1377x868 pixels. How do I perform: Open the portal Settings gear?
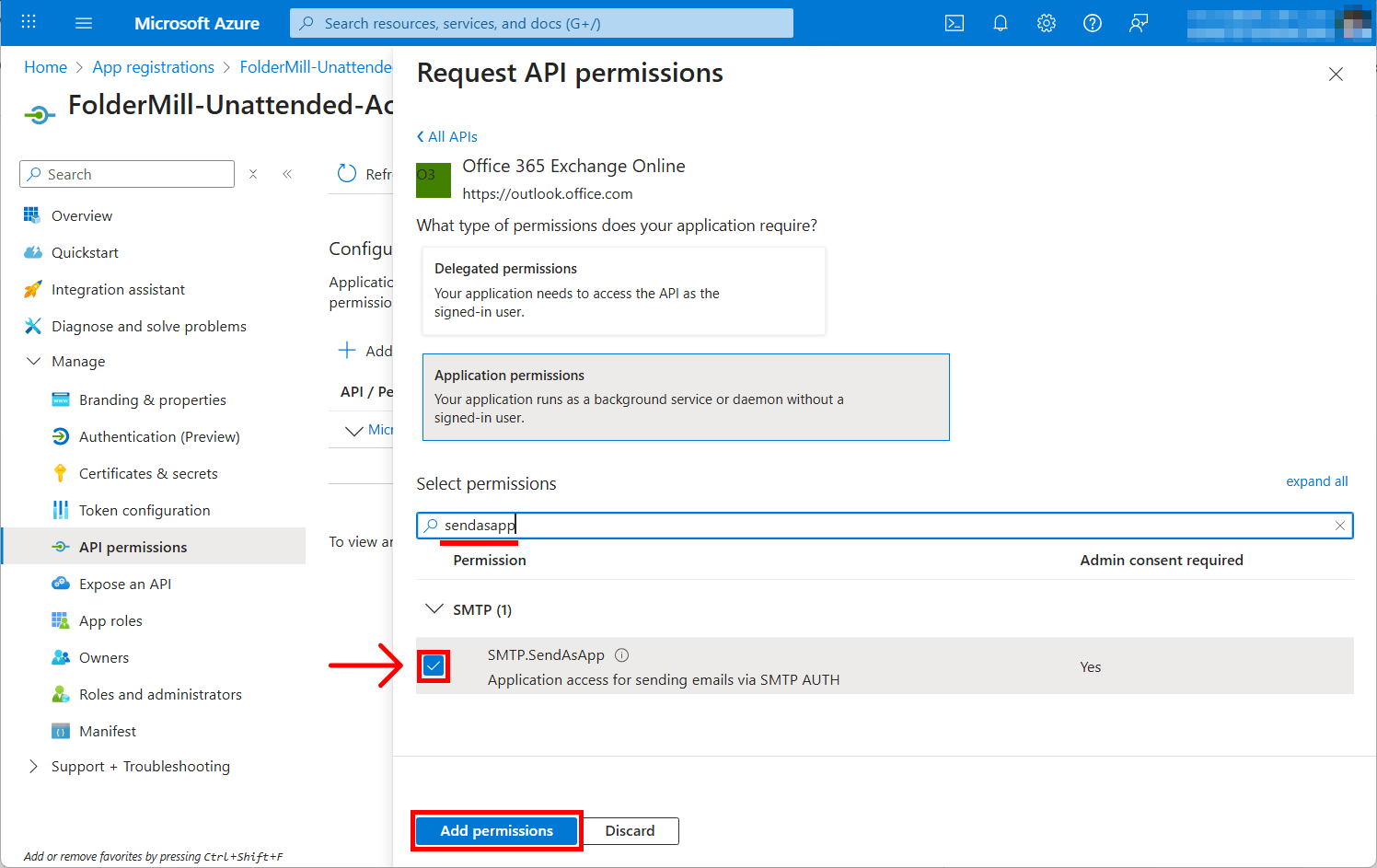pos(1047,23)
